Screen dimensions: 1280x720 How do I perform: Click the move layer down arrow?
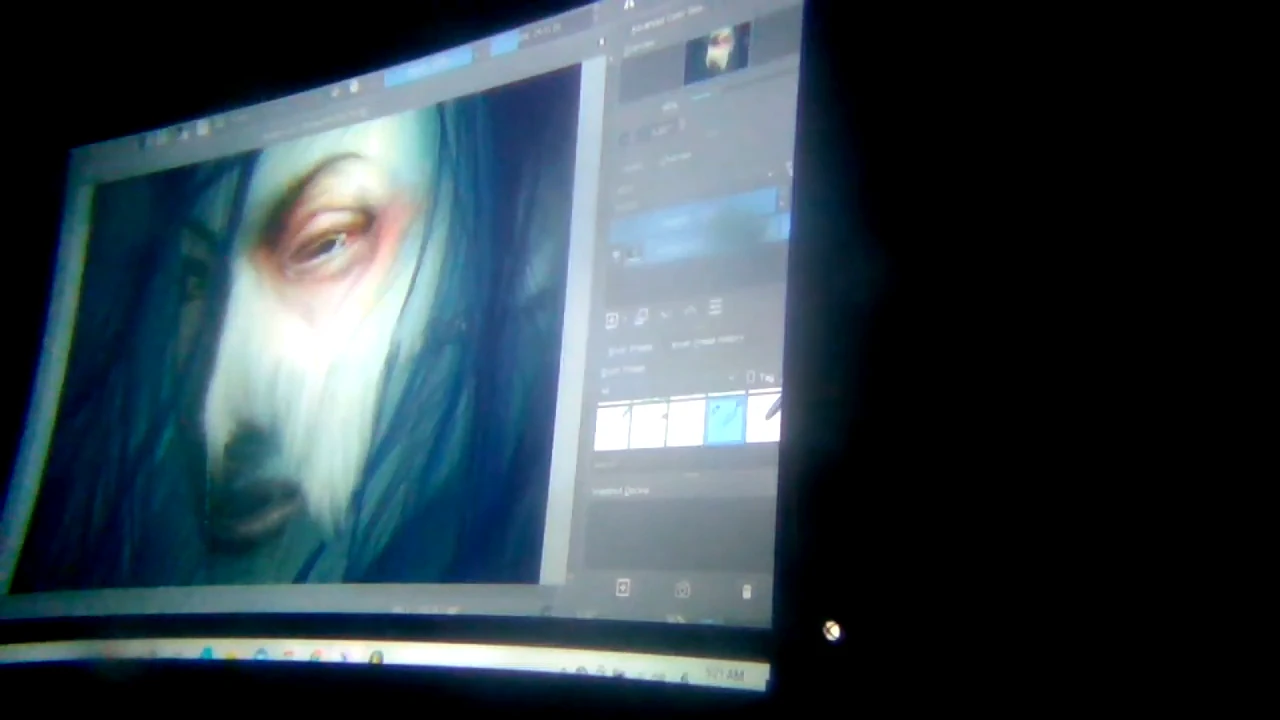(x=666, y=314)
